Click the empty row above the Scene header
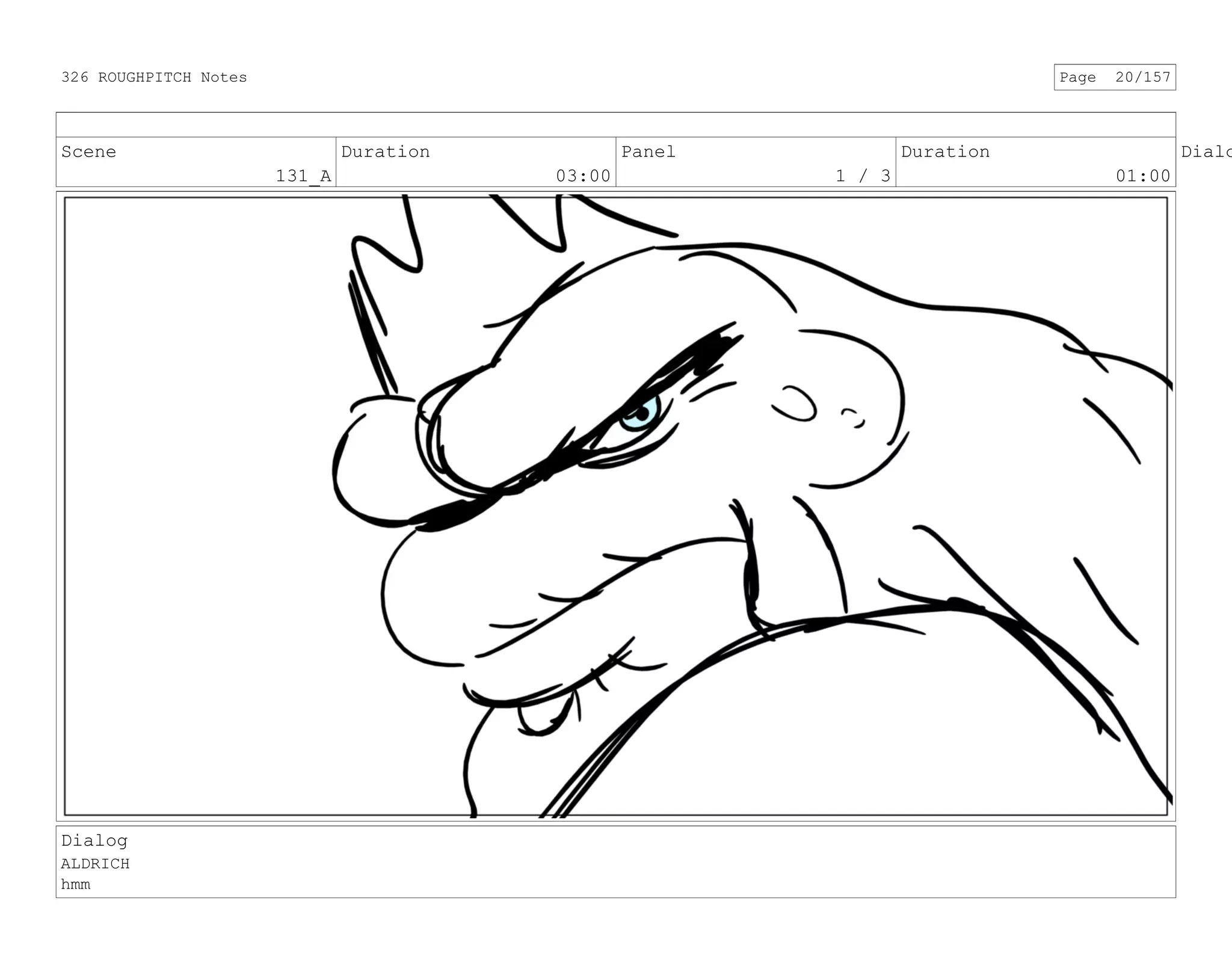 [x=615, y=125]
